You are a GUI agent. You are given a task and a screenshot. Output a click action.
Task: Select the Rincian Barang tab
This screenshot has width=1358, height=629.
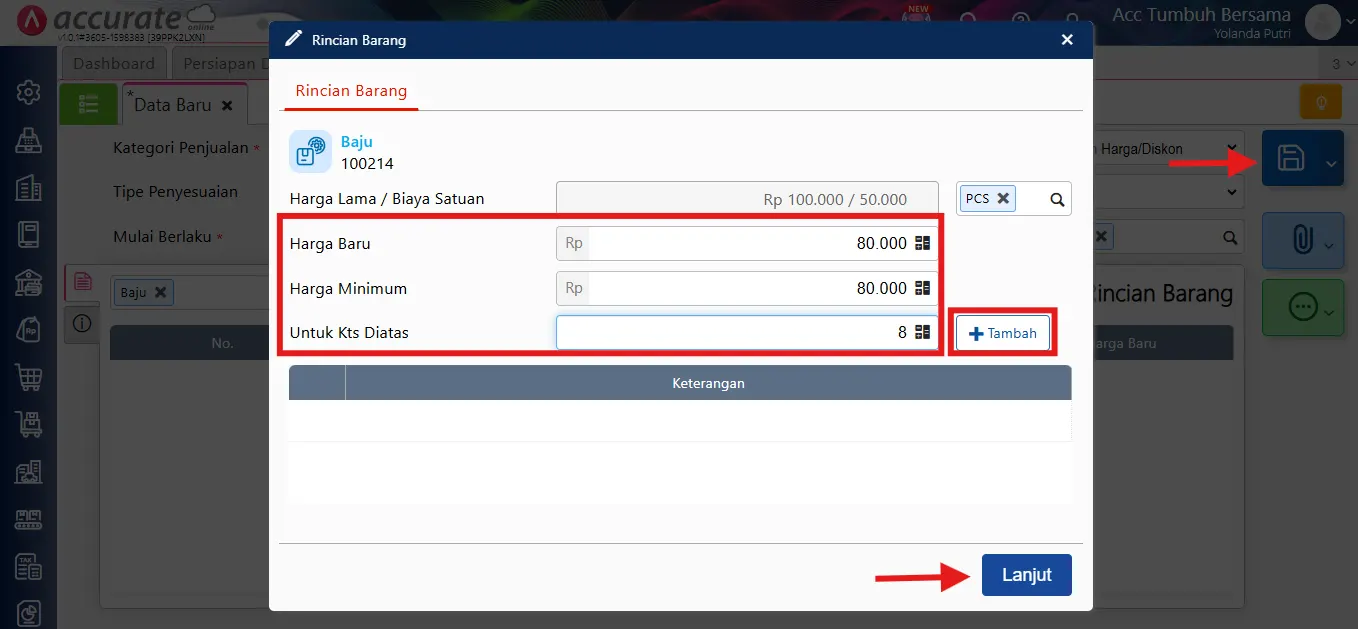tap(351, 90)
